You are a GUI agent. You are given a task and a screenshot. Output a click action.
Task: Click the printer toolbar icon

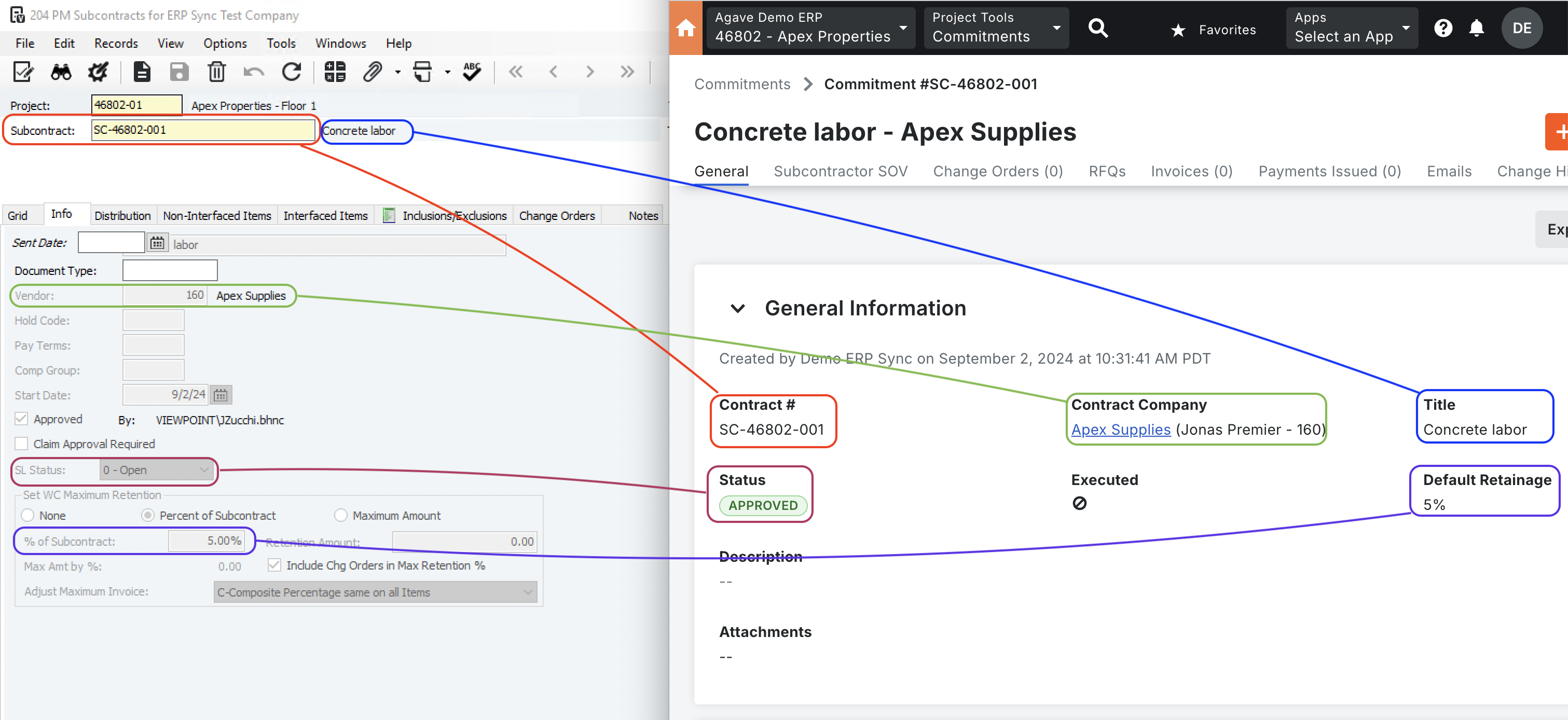tap(422, 72)
